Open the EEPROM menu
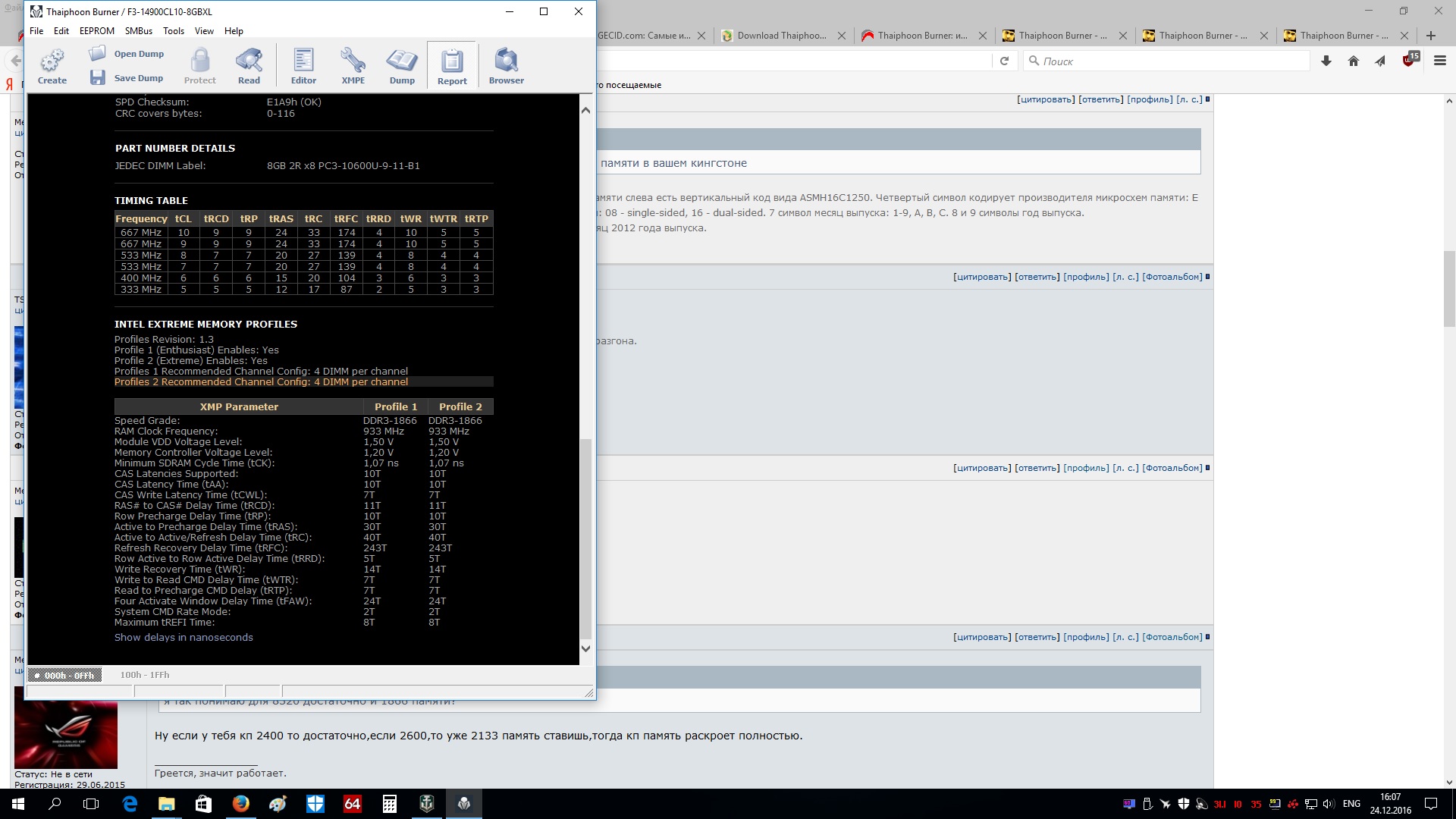1456x819 pixels. [97, 31]
